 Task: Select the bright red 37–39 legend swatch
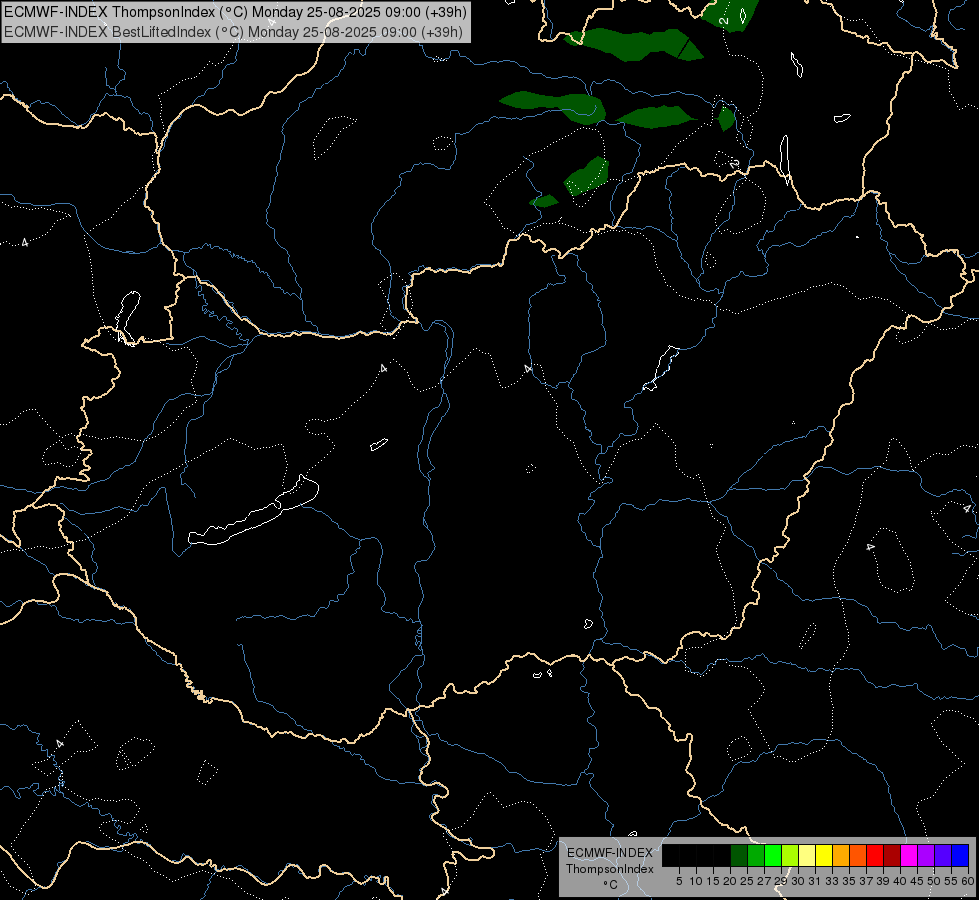coord(875,855)
